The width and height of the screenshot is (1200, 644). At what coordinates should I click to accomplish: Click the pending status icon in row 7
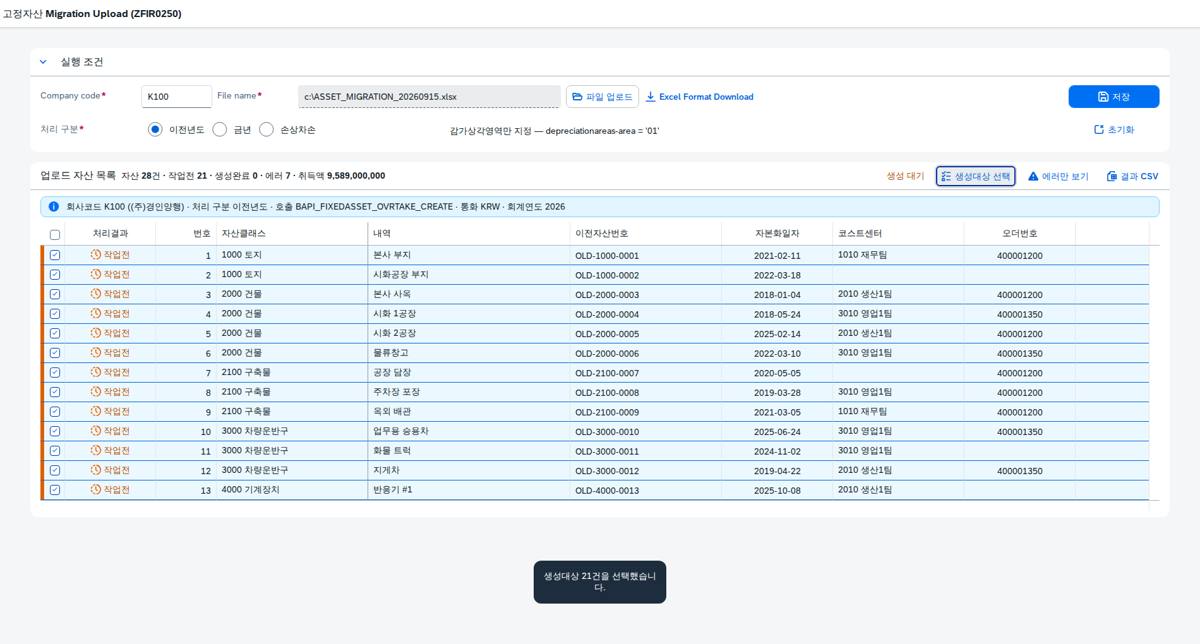coord(96,373)
